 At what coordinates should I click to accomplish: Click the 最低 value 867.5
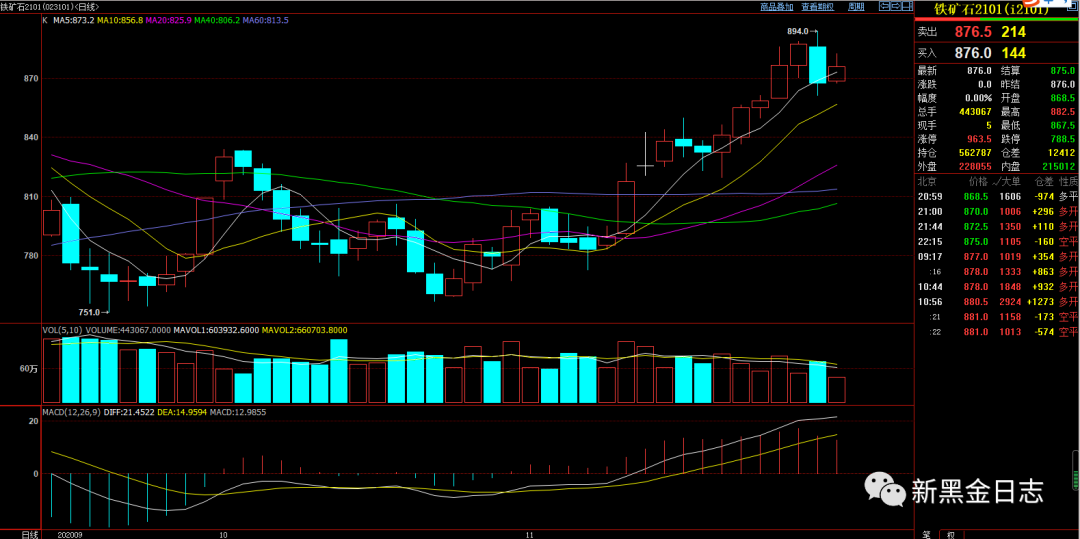[1062, 125]
